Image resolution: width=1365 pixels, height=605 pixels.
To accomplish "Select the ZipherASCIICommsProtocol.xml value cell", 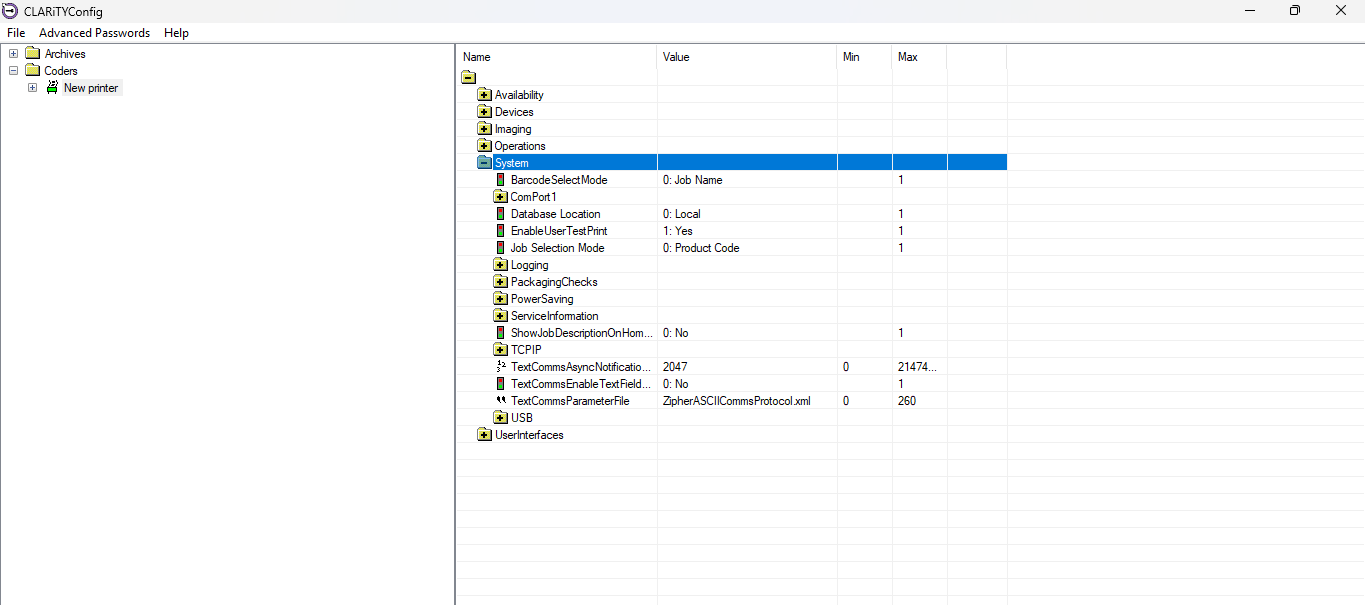I will pos(736,401).
